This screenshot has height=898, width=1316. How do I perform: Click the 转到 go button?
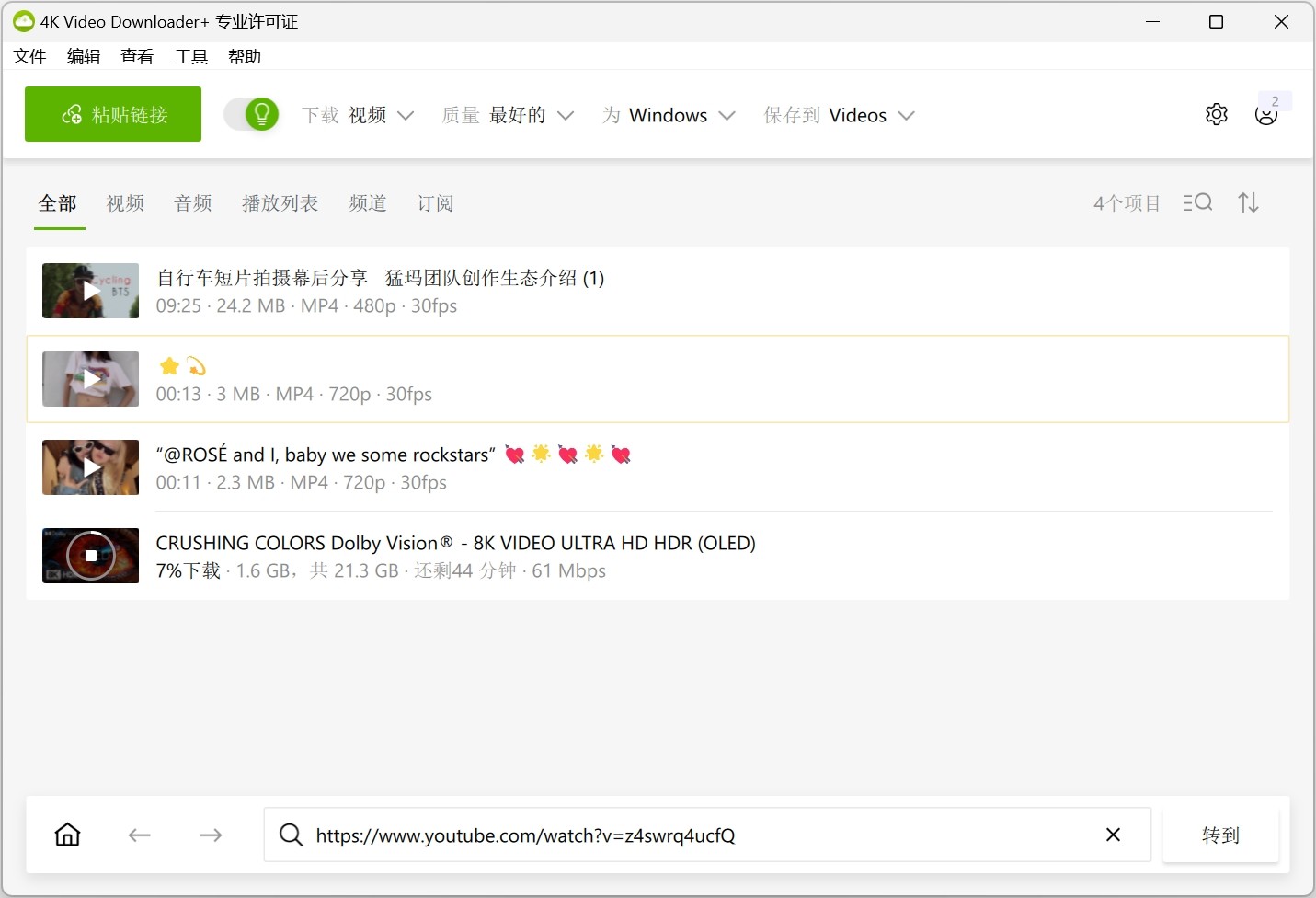(1220, 835)
